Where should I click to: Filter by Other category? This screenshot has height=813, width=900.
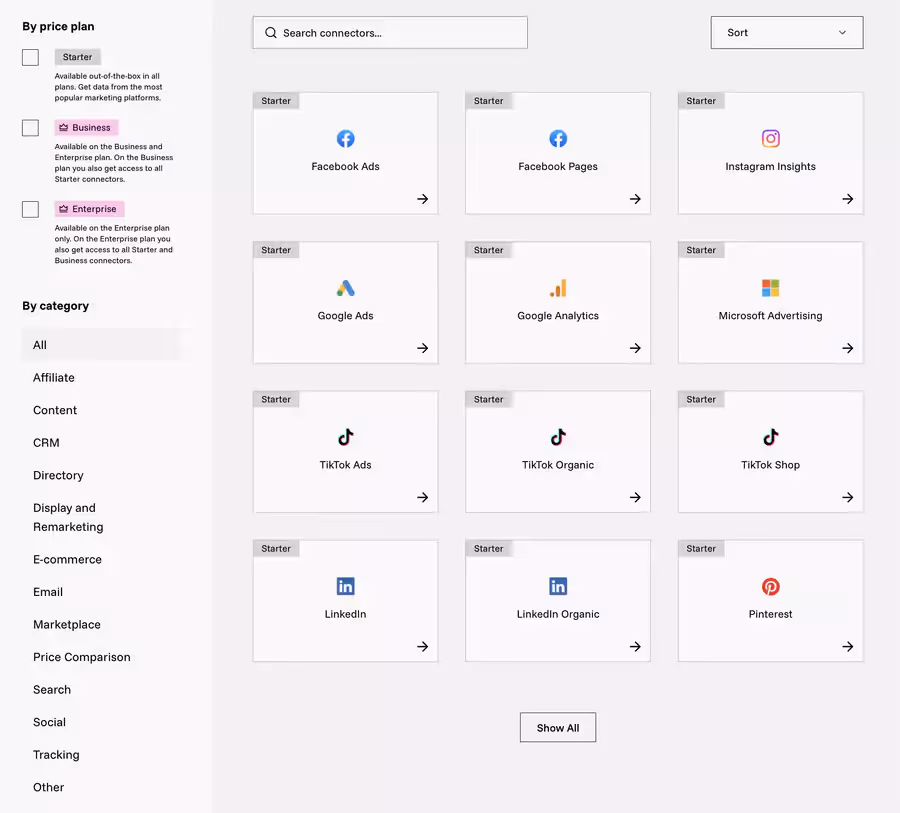pyautogui.click(x=48, y=787)
